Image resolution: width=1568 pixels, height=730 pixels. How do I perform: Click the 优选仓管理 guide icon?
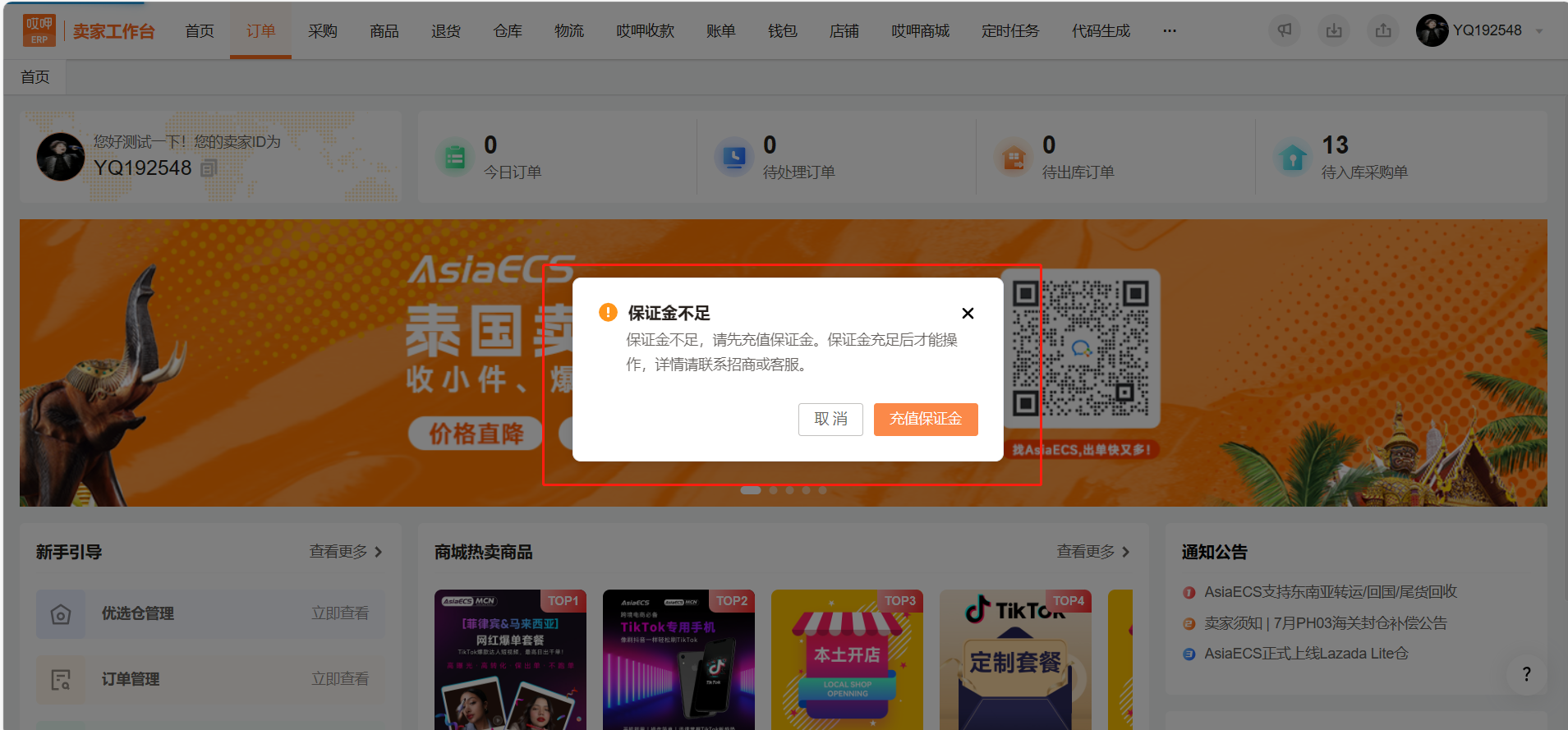61,614
